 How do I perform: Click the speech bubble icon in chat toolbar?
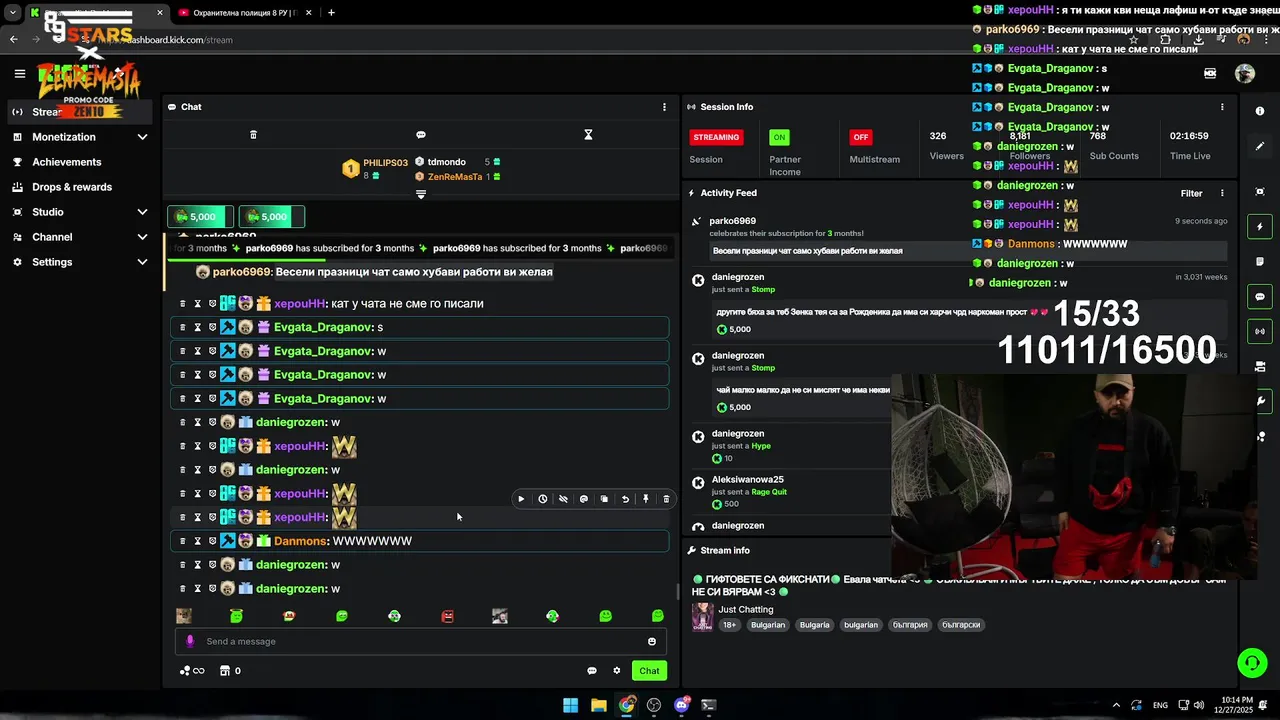point(421,134)
